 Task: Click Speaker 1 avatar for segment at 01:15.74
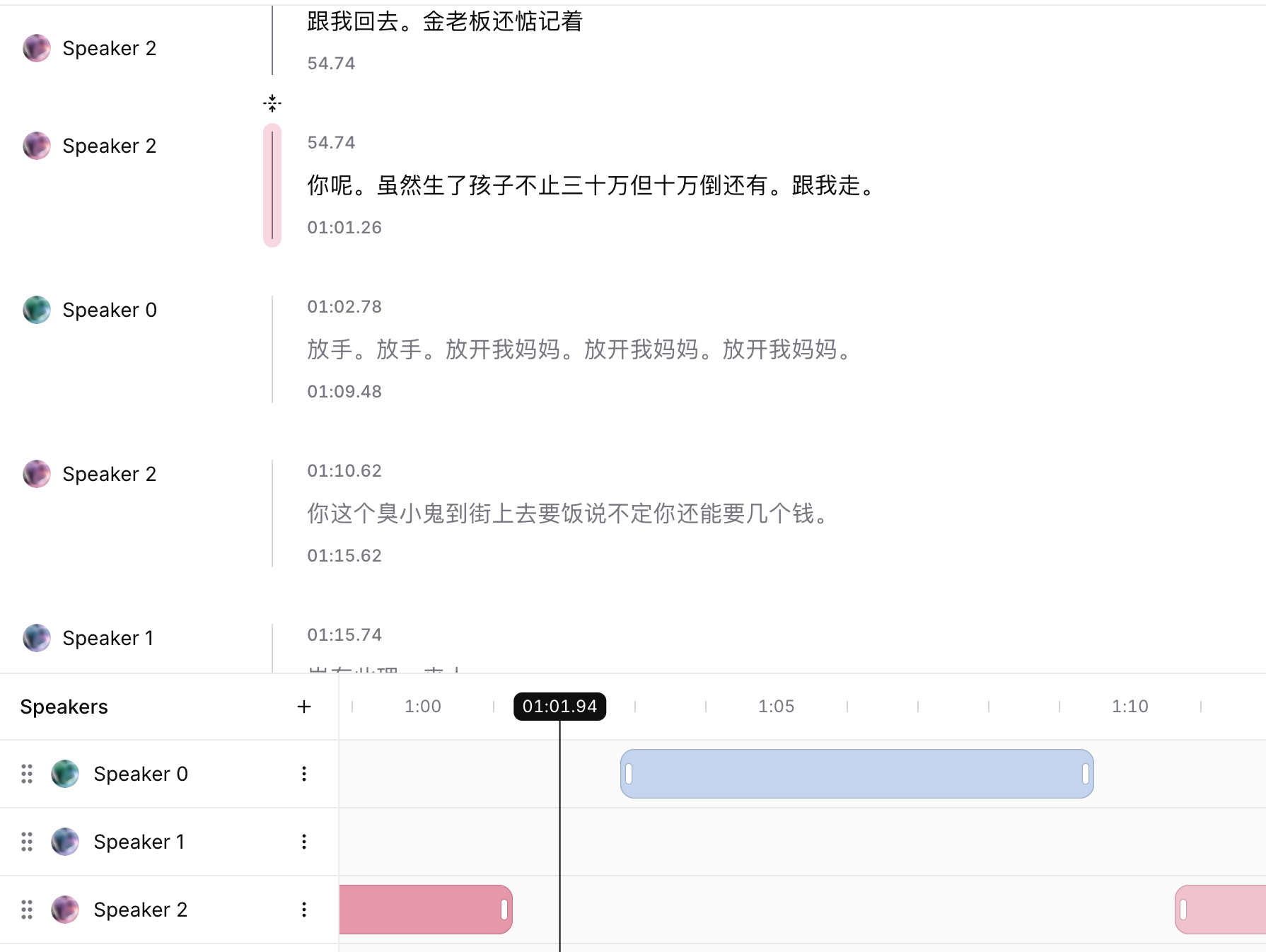[37, 638]
